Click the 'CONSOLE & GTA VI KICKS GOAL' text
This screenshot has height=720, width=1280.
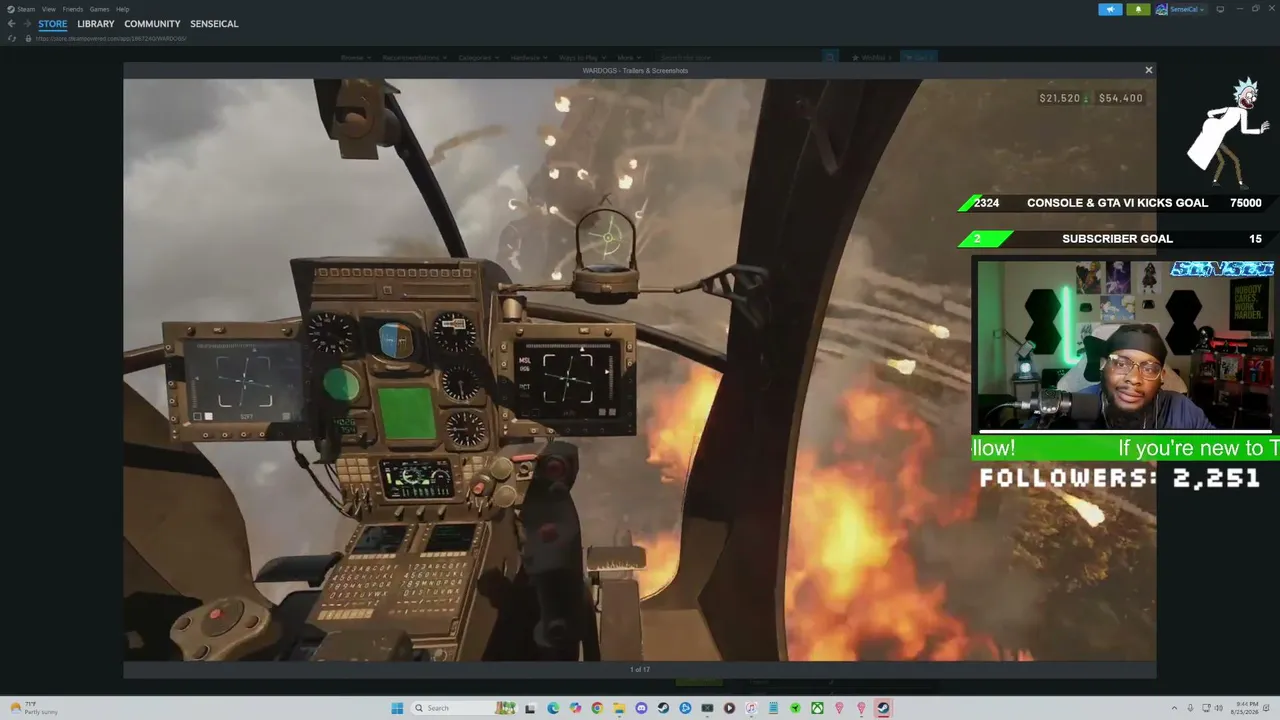1117,203
